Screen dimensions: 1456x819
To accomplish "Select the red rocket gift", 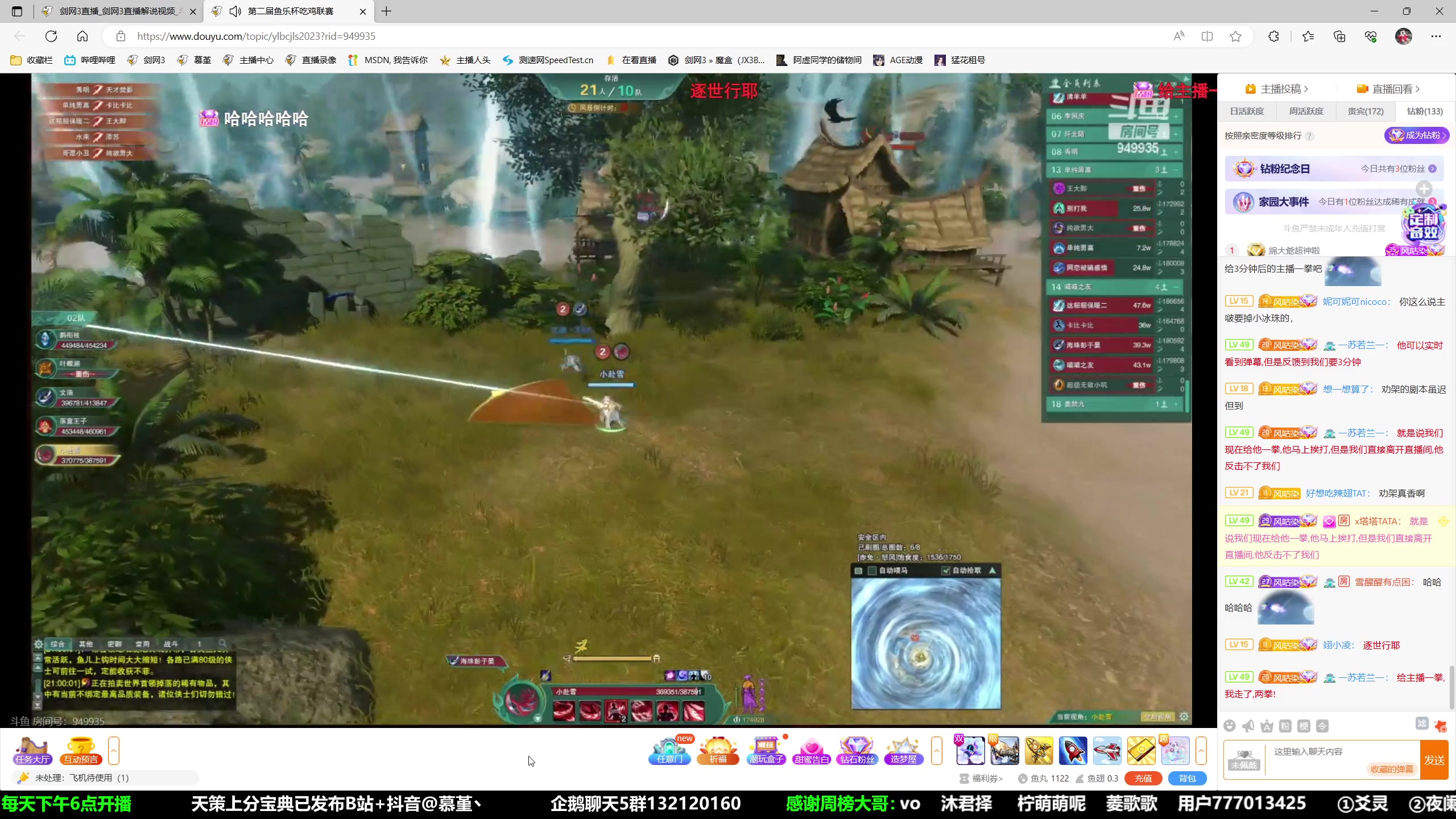I will (1073, 751).
